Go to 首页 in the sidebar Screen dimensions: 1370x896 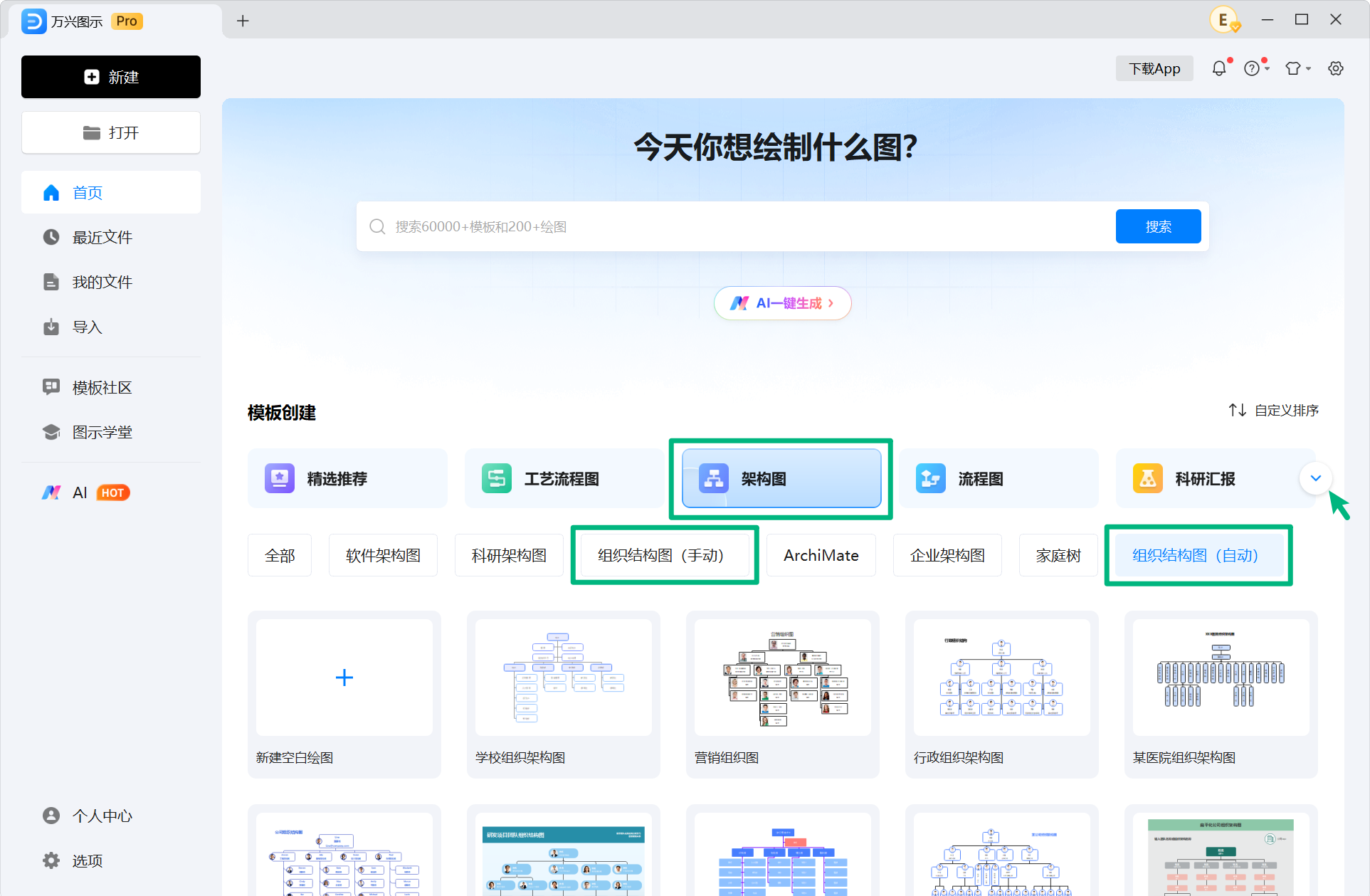pyautogui.click(x=111, y=193)
